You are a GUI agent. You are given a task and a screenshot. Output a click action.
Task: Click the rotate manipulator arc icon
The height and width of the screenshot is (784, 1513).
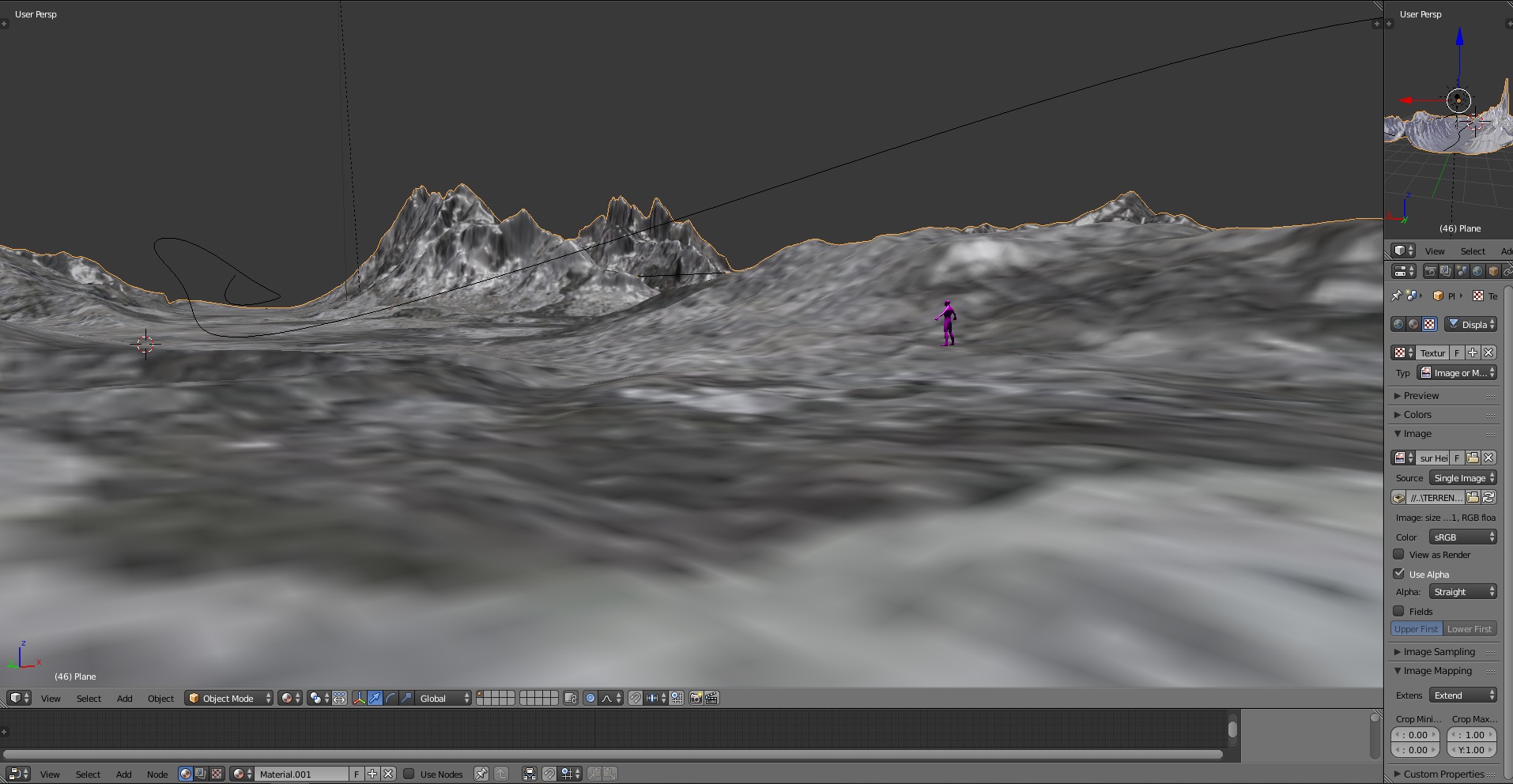[391, 698]
